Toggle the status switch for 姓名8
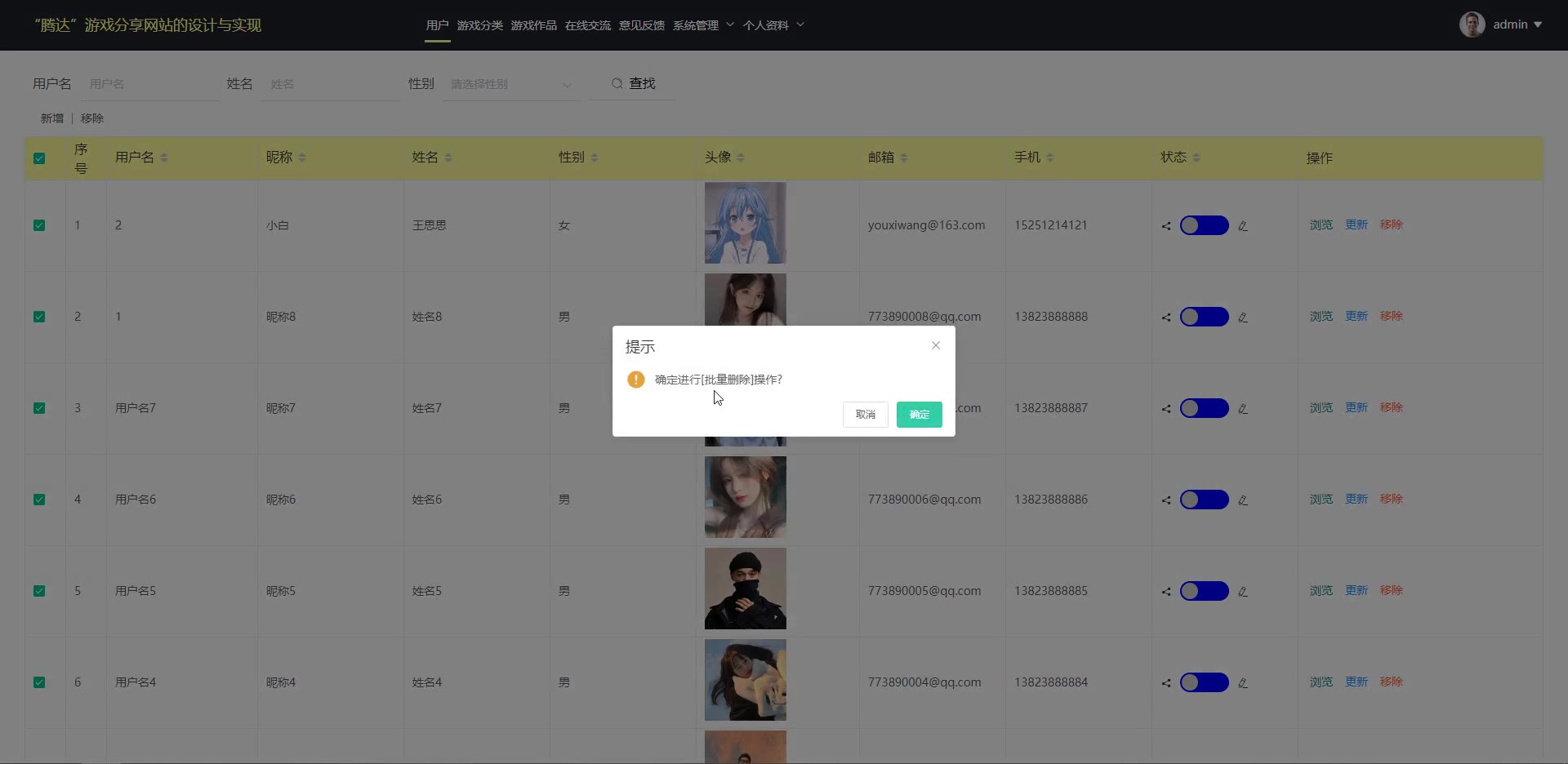The height and width of the screenshot is (764, 1568). [x=1205, y=317]
